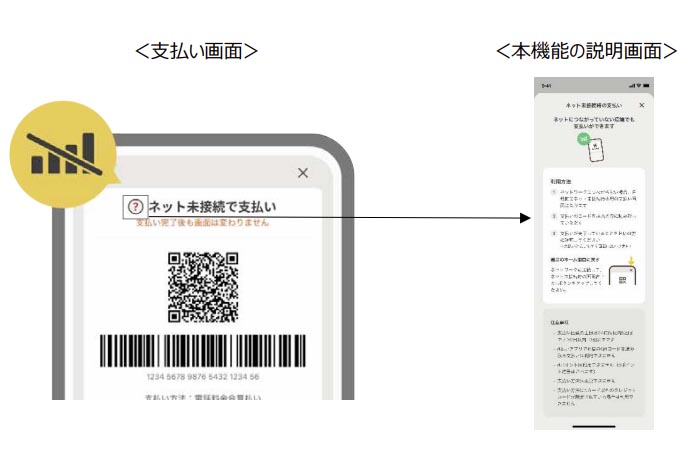Screen dimensions: 690x460
Task: Close the explanation screen with the X
Action: click(642, 105)
